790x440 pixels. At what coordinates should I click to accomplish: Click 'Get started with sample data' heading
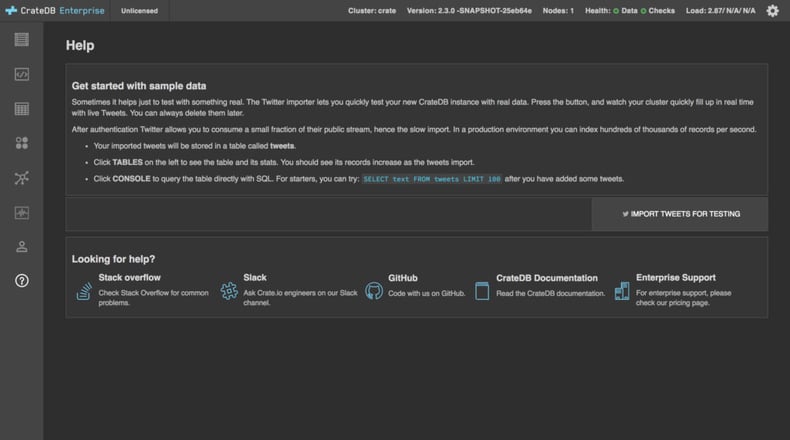point(139,86)
